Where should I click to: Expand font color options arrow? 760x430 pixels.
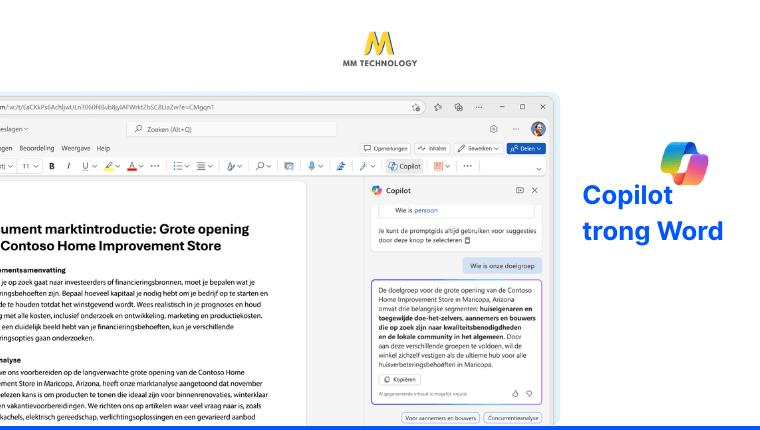pos(141,166)
